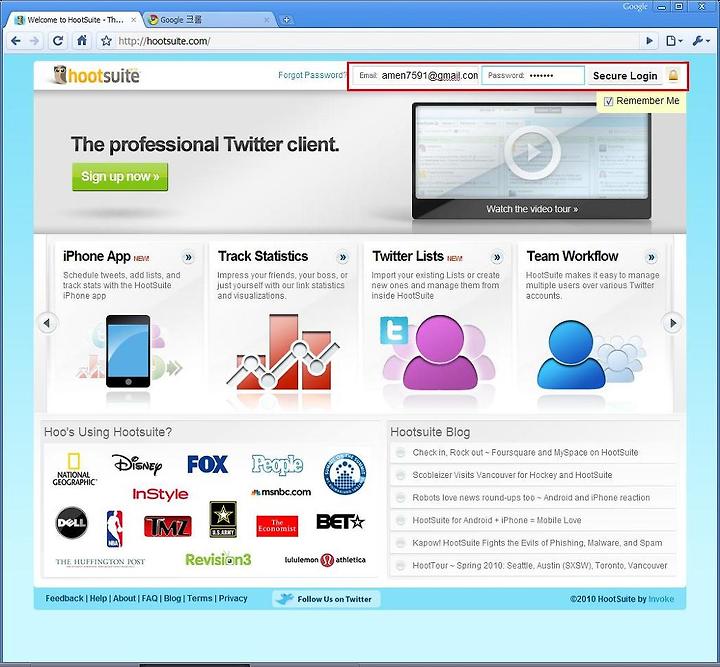The height and width of the screenshot is (667, 720).
Task: Click The Huffington Post logo
Action: click(x=100, y=562)
